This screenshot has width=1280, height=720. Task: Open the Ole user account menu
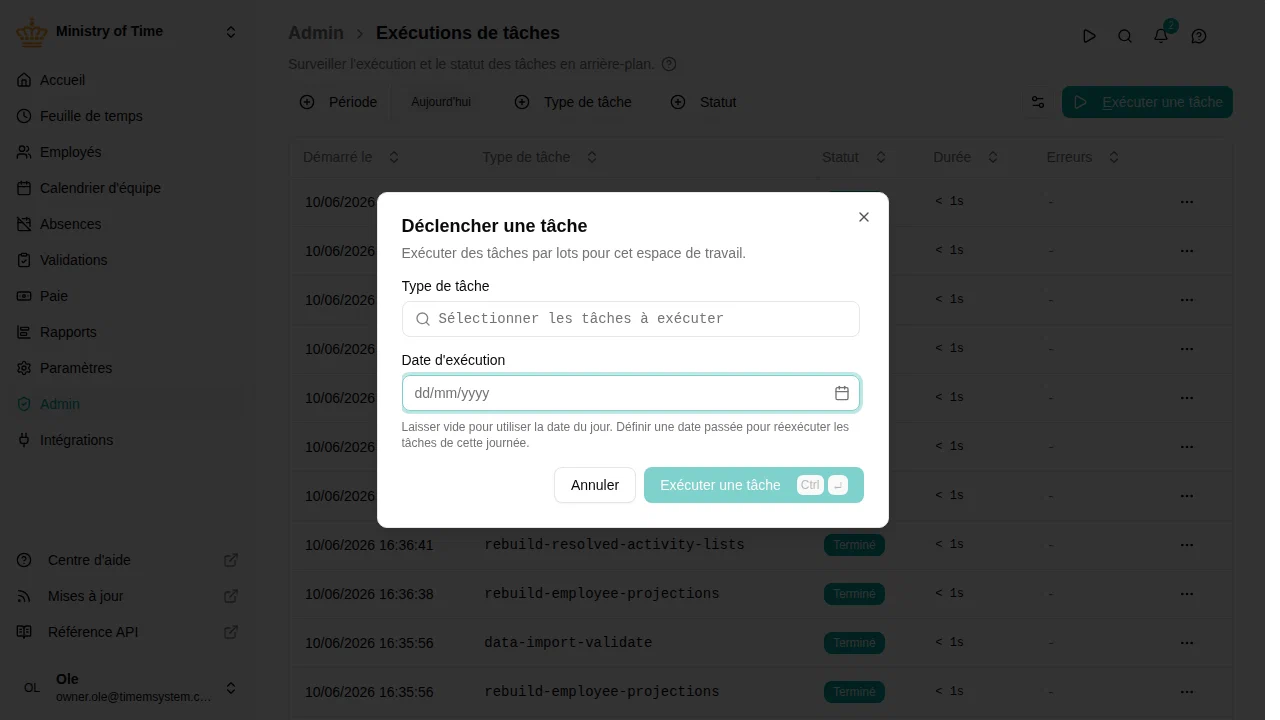(128, 688)
